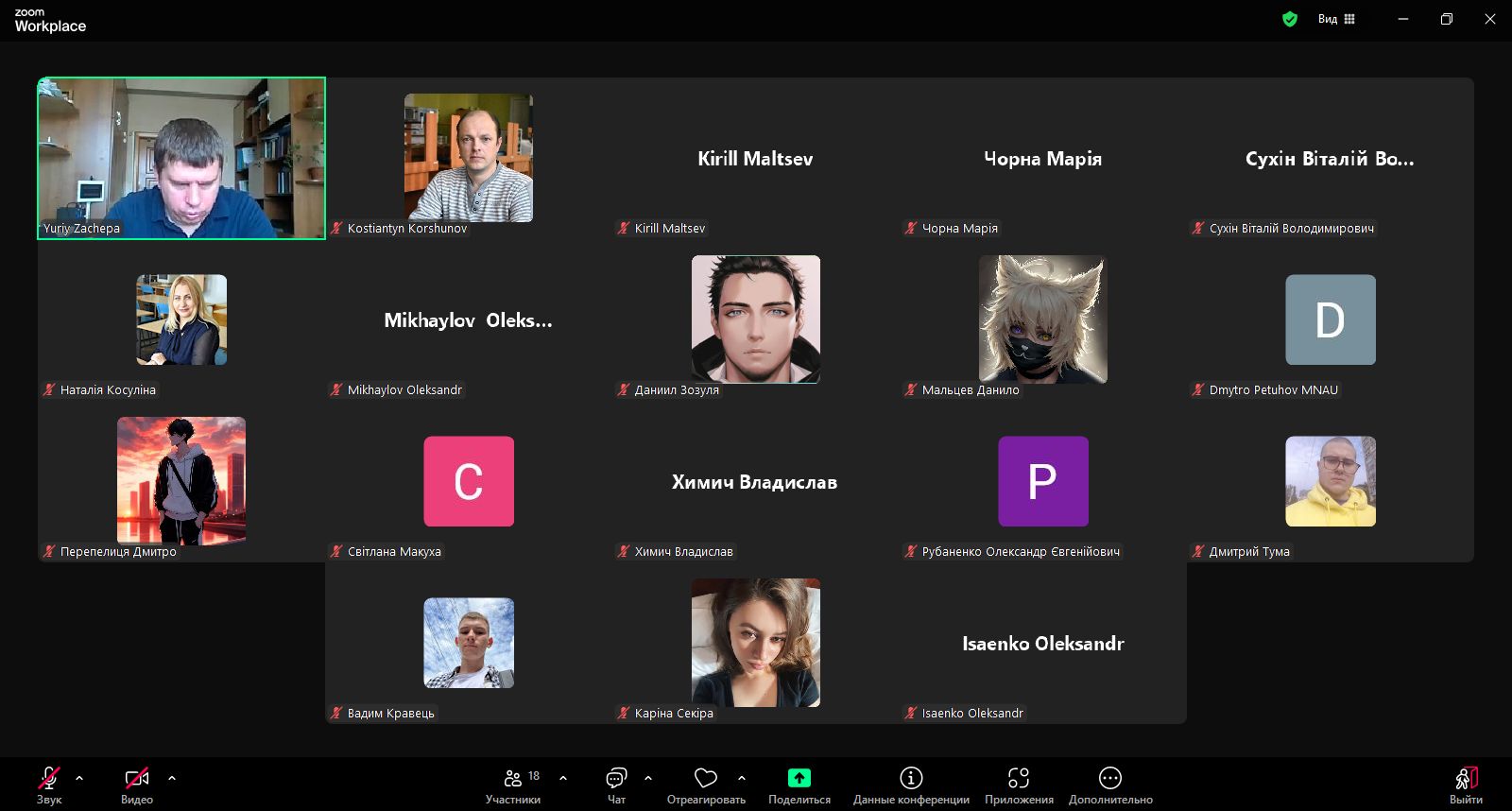Select the gray D avatar of Dmytro Petuhov
The width and height of the screenshot is (1512, 811).
pyautogui.click(x=1331, y=319)
